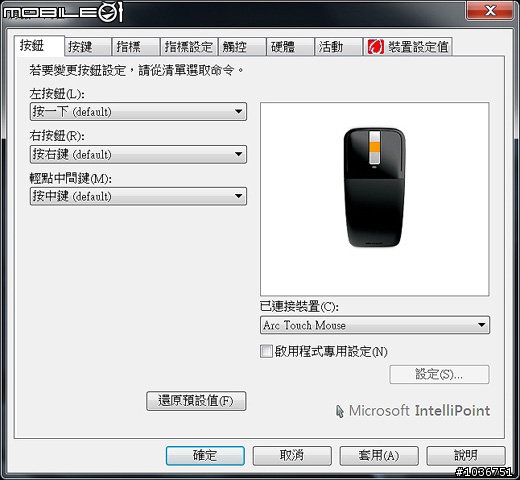
Task: Expand the 輕點中間鍵 dropdown
Action: pyautogui.click(x=138, y=196)
